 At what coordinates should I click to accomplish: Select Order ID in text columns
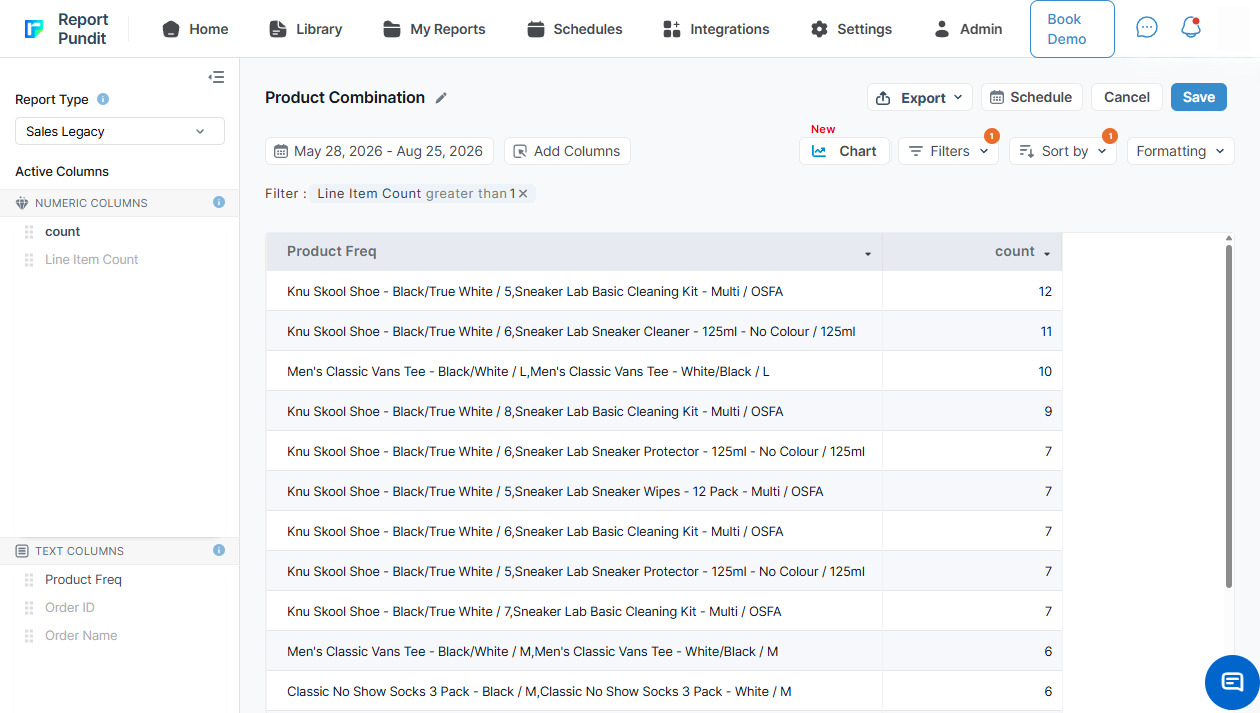70,608
